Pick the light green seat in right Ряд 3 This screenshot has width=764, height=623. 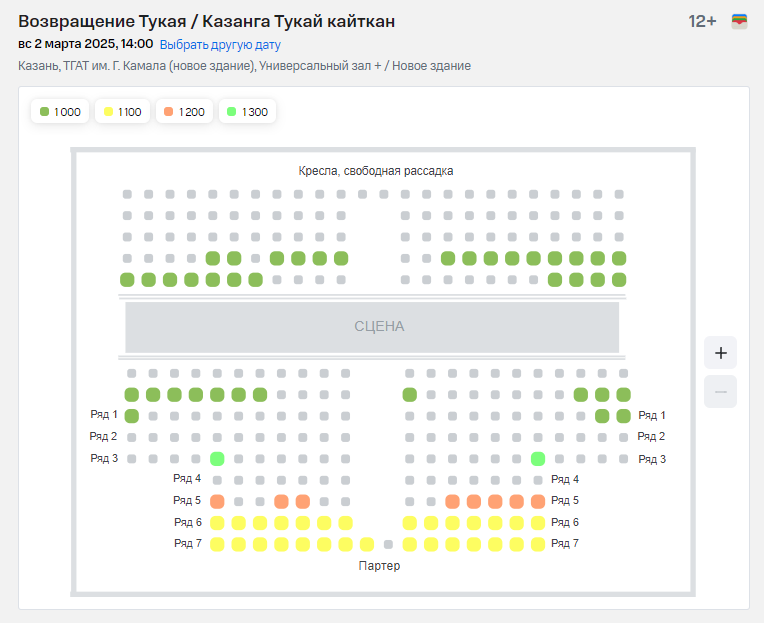538,459
